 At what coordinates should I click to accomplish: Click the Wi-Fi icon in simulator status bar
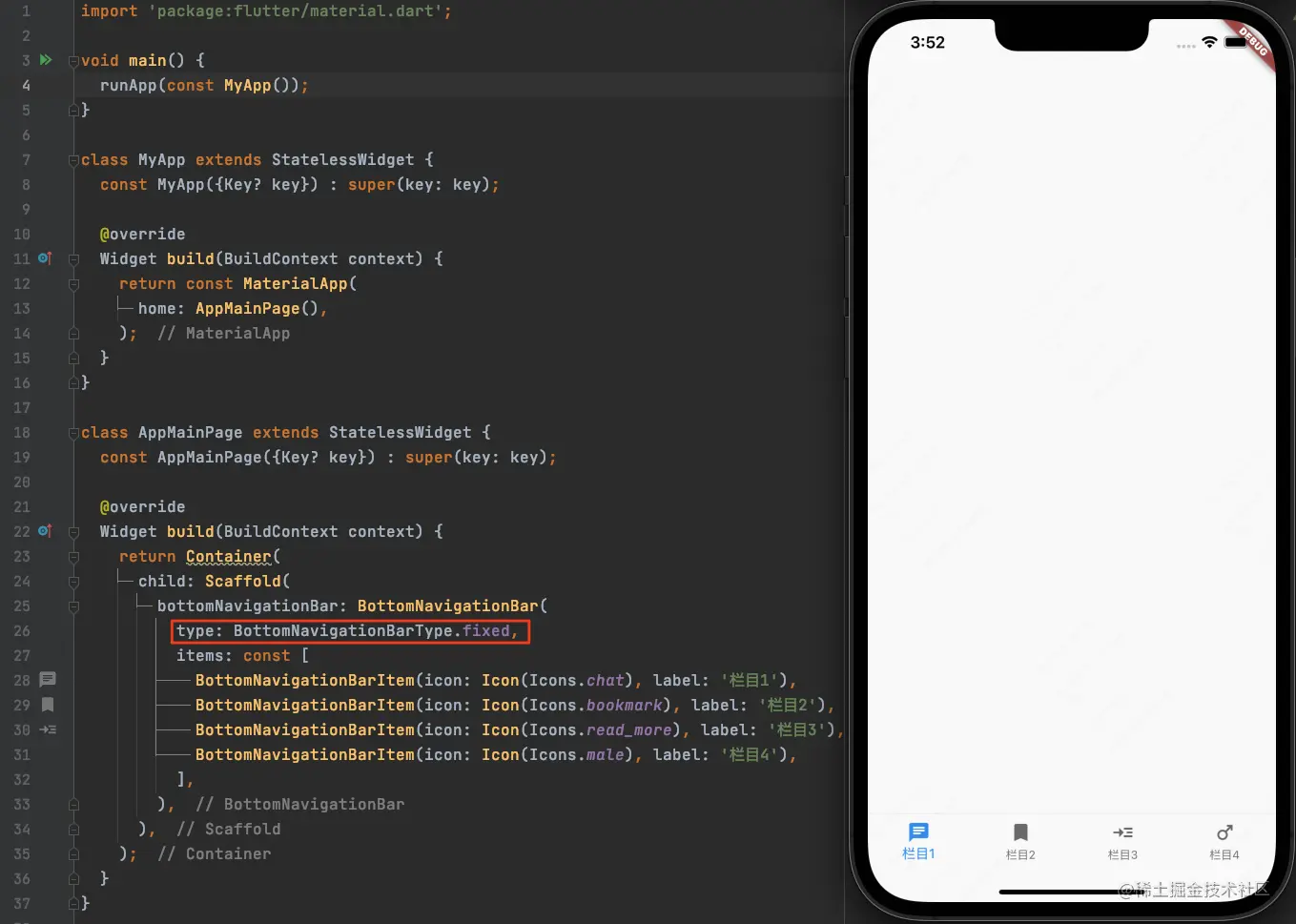pos(1209,42)
